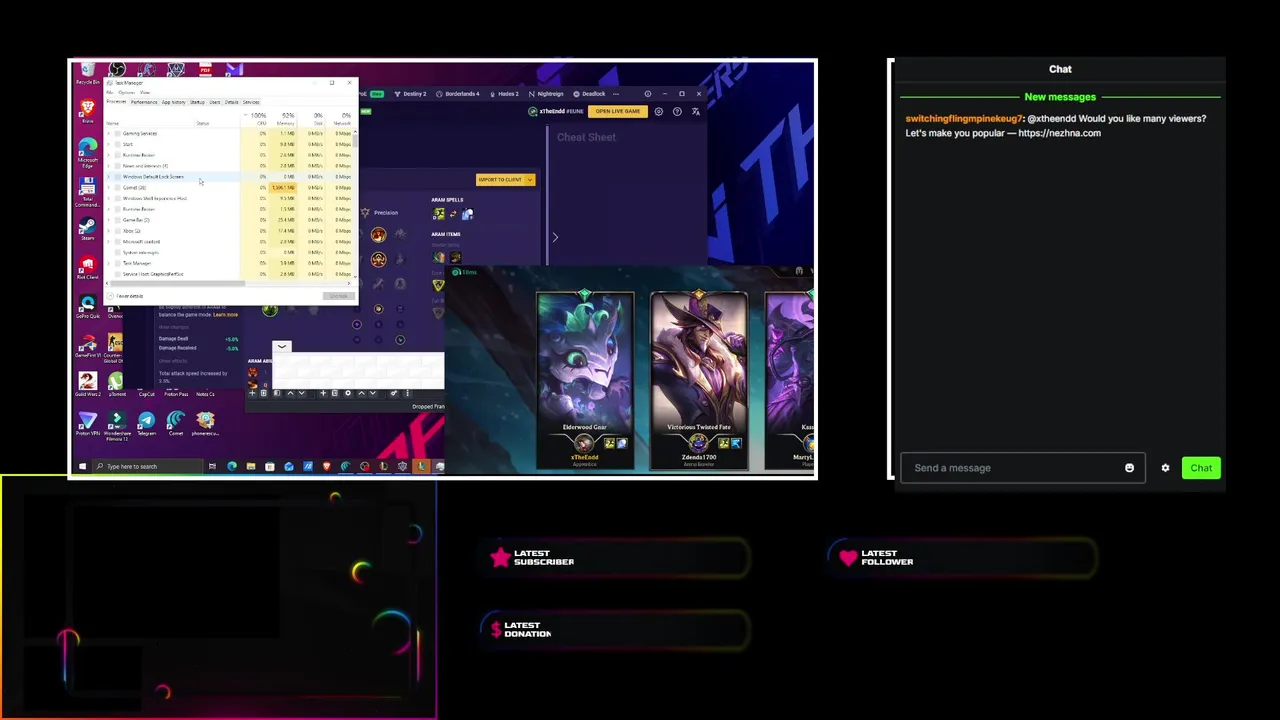This screenshot has width=1280, height=720.
Task: Open Telegram desktop shortcut
Action: (x=147, y=423)
